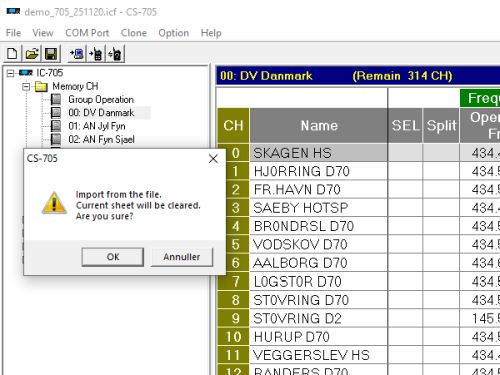
Task: Click the ST0VRING D70 name cell
Action: 319,300
